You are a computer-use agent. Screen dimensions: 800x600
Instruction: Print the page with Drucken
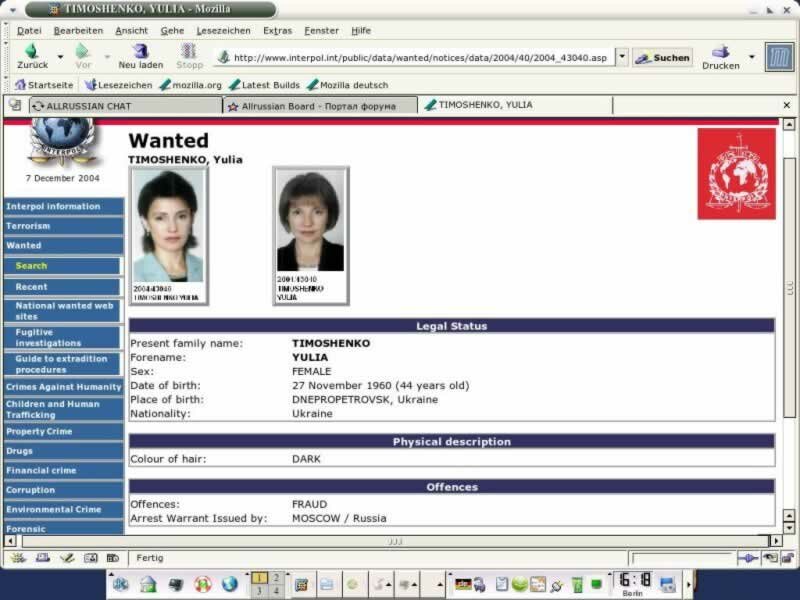click(x=720, y=57)
